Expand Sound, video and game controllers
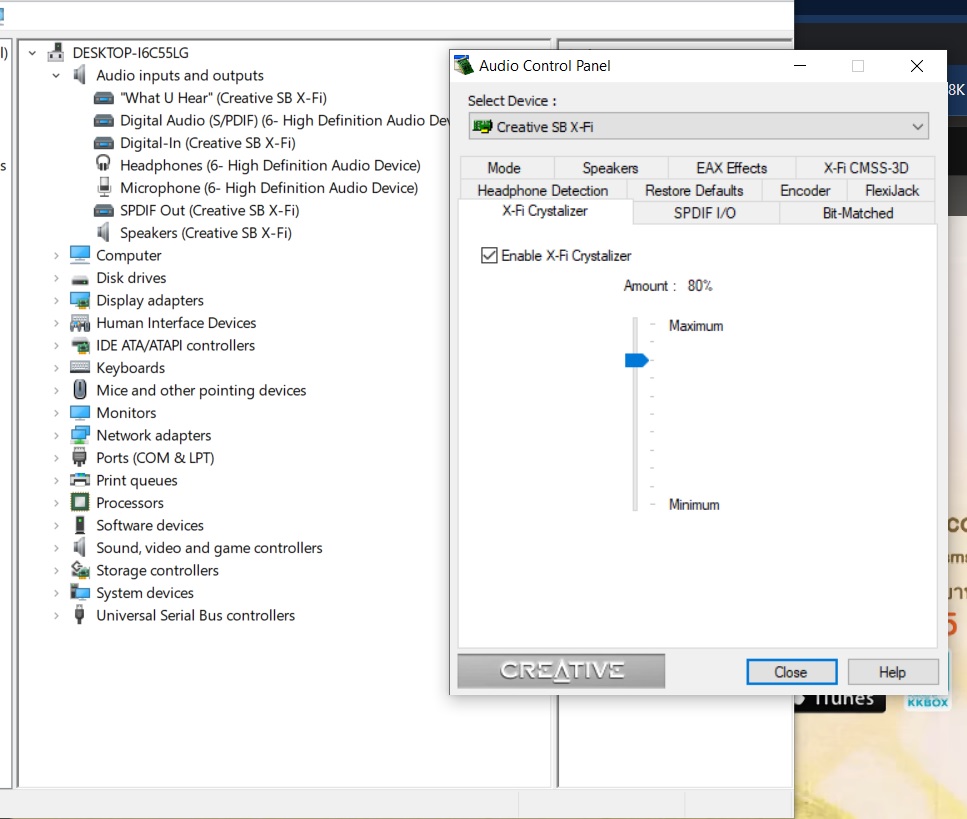 click(x=56, y=548)
